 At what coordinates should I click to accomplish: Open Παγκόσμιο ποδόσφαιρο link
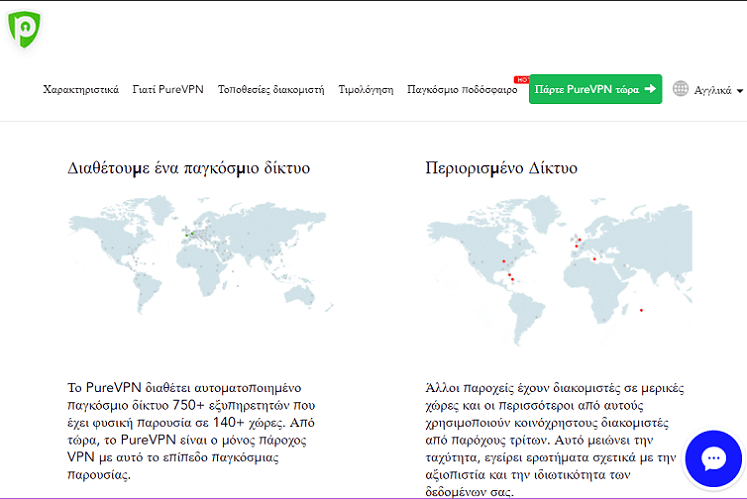click(462, 90)
